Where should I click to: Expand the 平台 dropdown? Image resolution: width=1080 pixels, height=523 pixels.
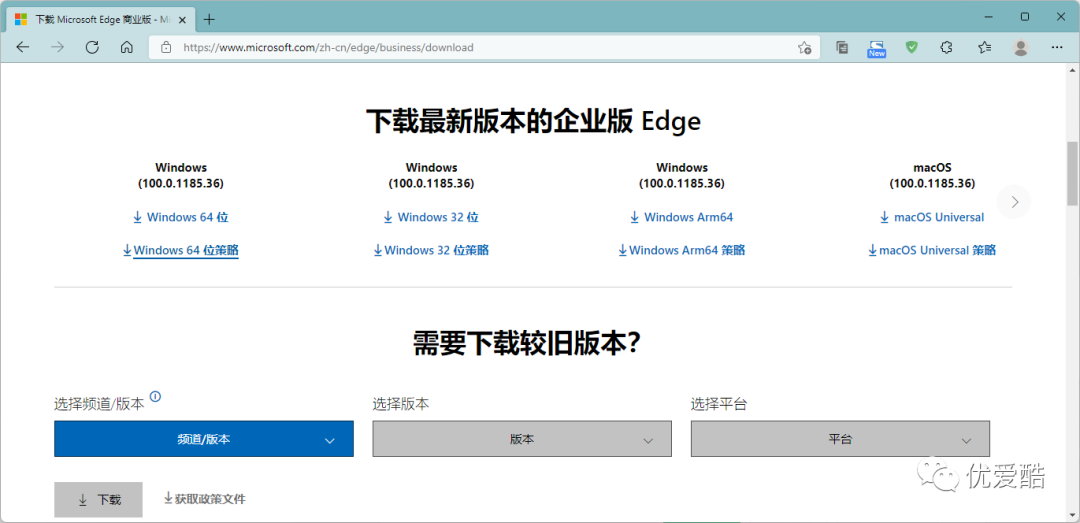coord(840,439)
